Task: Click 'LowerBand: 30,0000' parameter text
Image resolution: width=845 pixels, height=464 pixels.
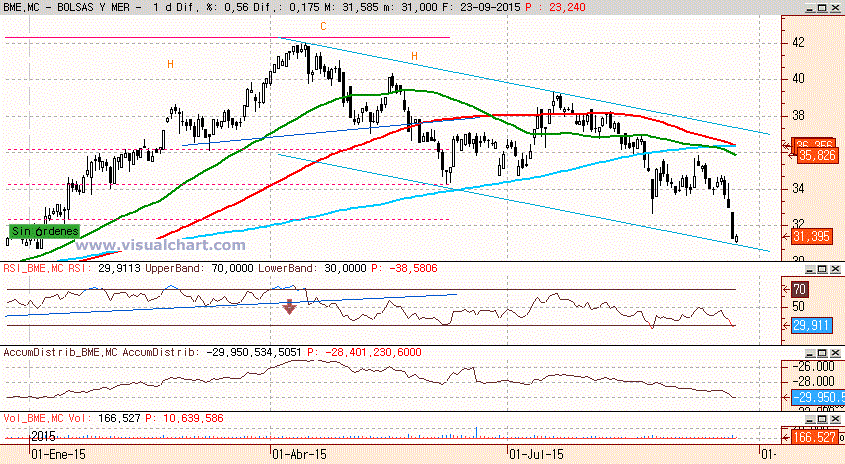Action: click(x=312, y=268)
